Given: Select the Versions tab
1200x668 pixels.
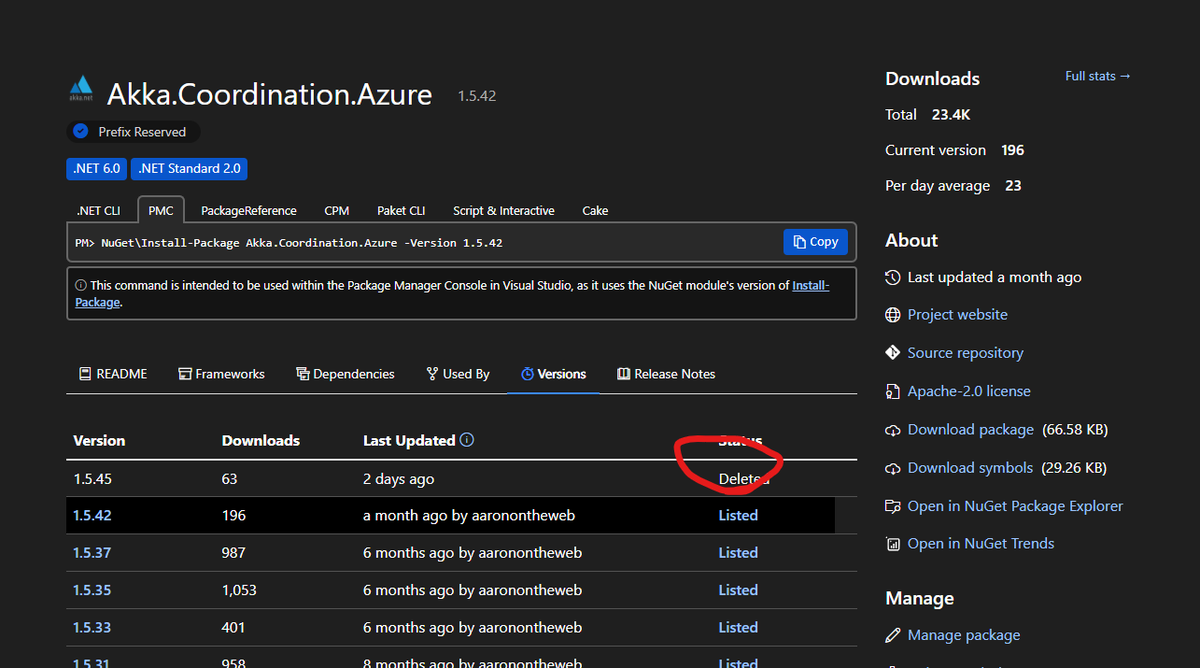Looking at the screenshot, I should click(x=554, y=374).
